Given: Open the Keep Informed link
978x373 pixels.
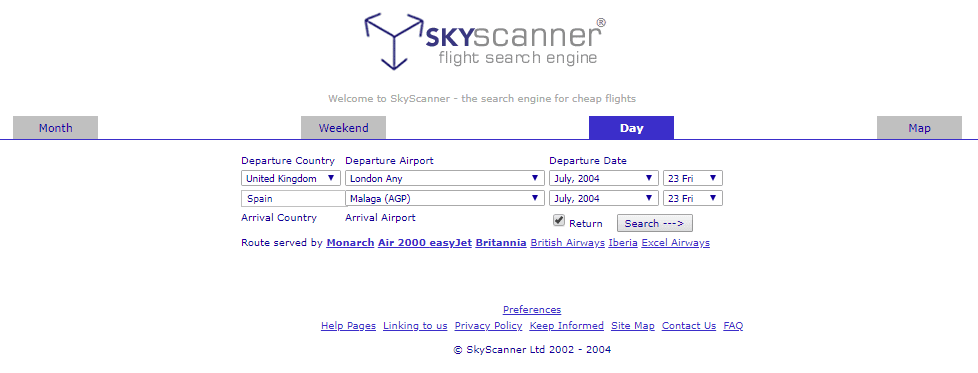Looking at the screenshot, I should [567, 326].
